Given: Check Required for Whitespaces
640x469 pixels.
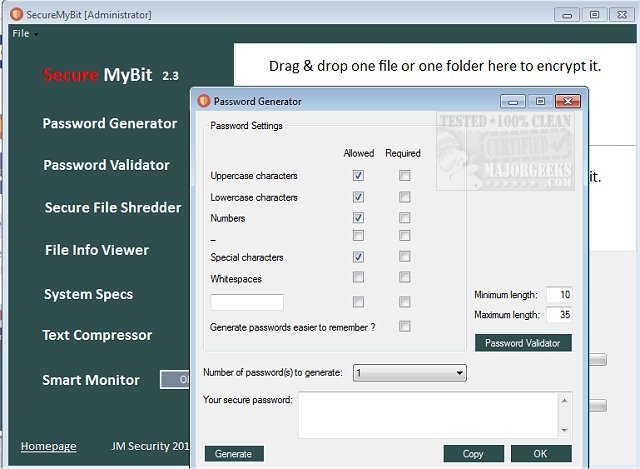Looking at the screenshot, I should point(404,278).
